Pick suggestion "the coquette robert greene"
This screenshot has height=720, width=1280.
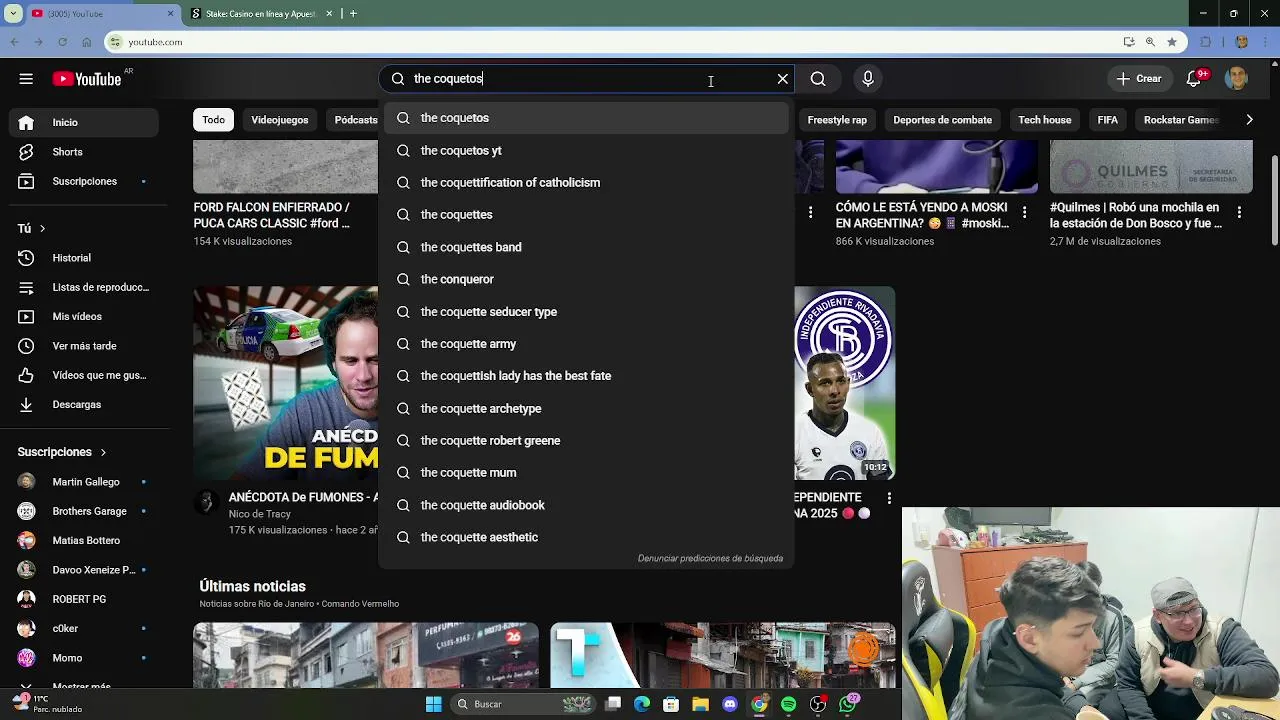[x=586, y=440]
